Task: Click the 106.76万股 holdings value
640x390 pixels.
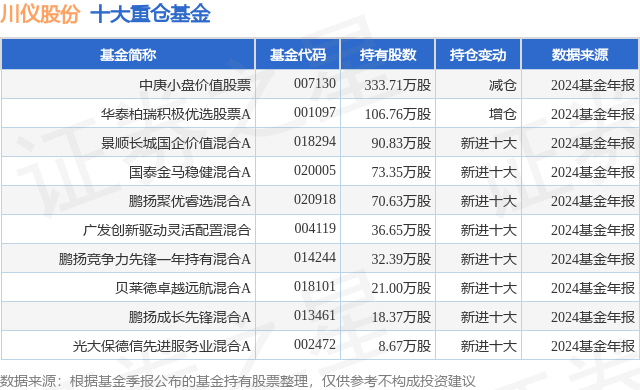Action: [398, 114]
